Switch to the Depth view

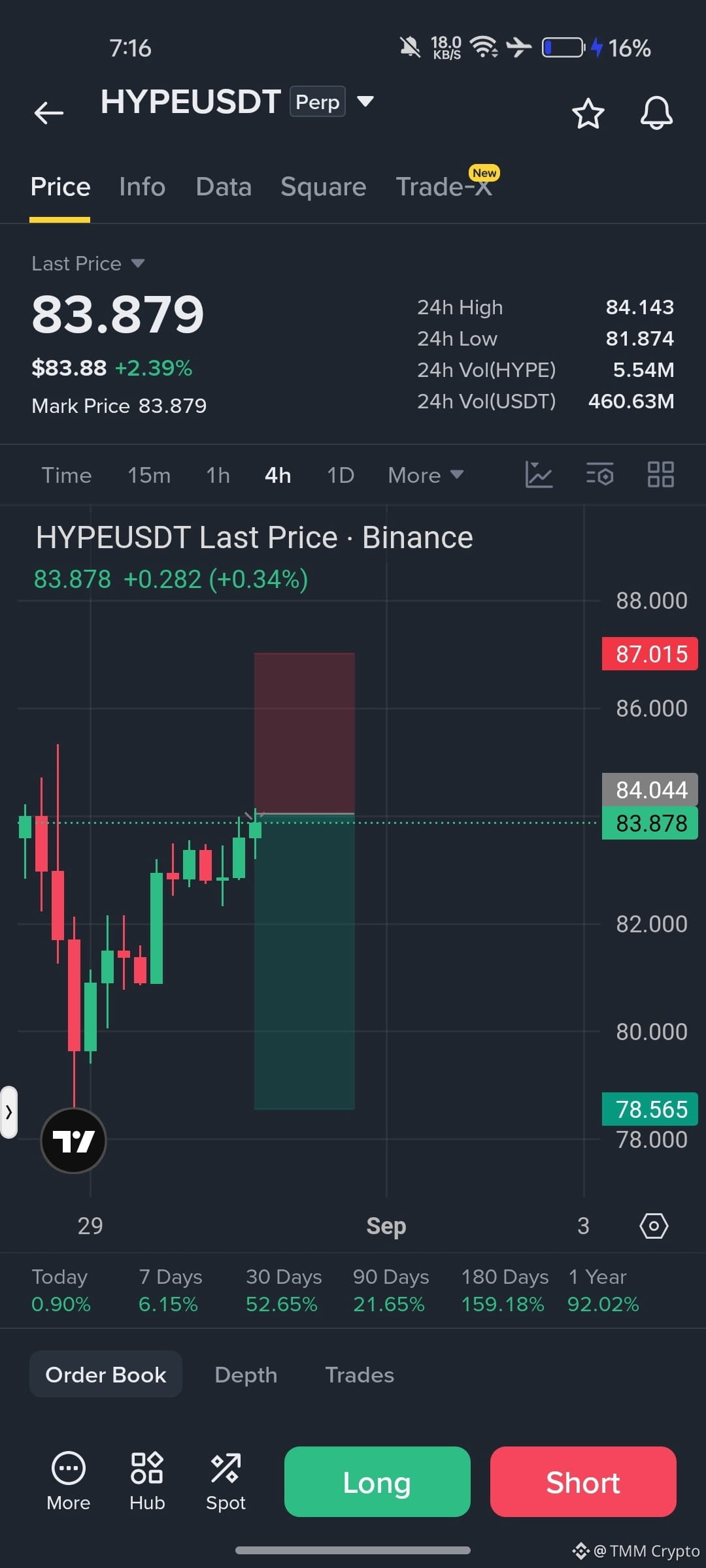(246, 1375)
